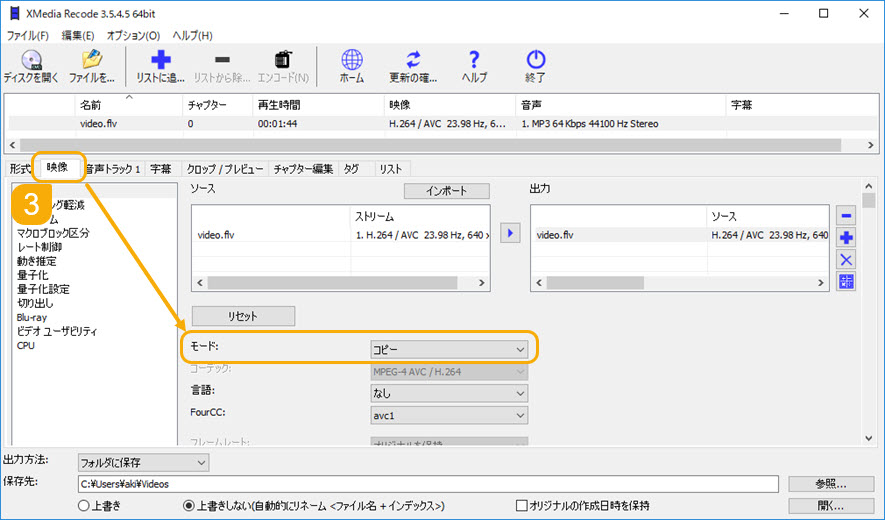Select マクロブロック区分 in the settings list
The height and width of the screenshot is (520, 885).
coord(53,233)
